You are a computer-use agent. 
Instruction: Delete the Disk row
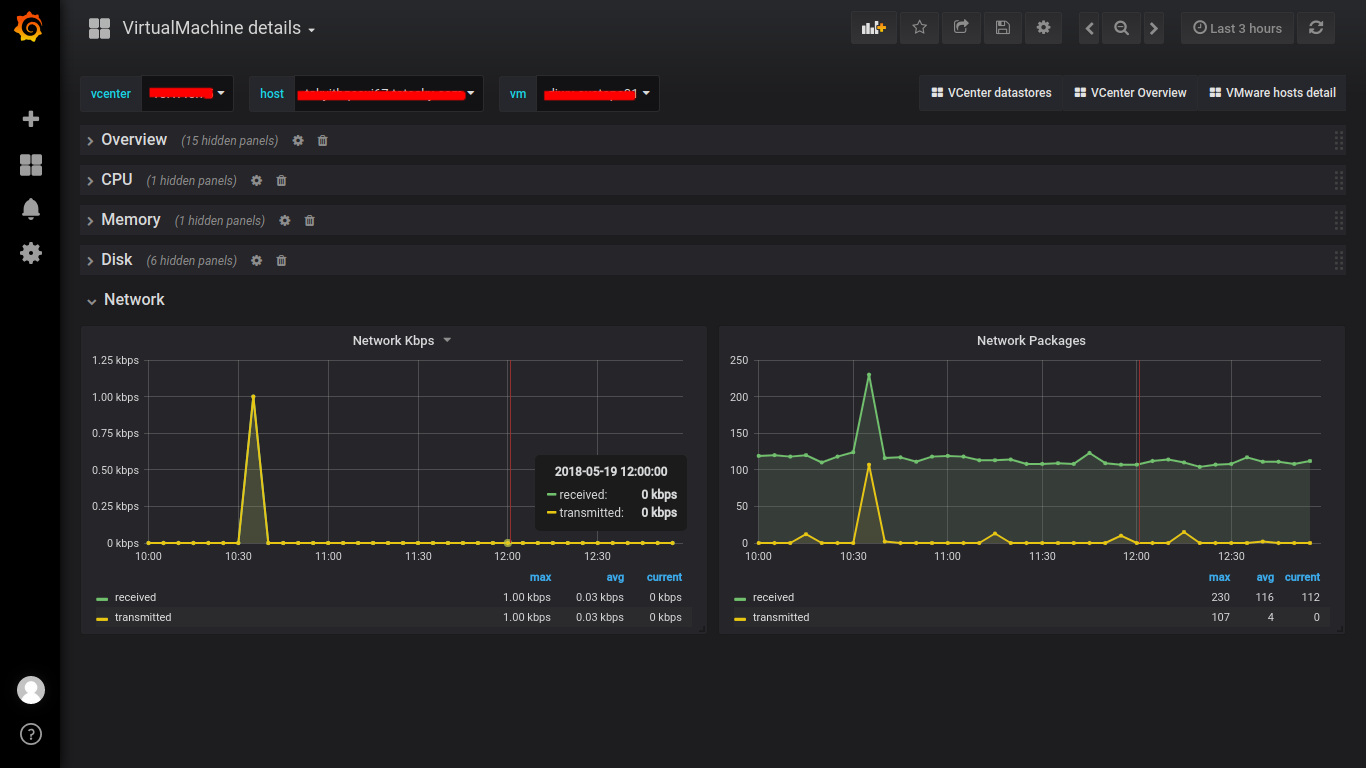tap(281, 261)
